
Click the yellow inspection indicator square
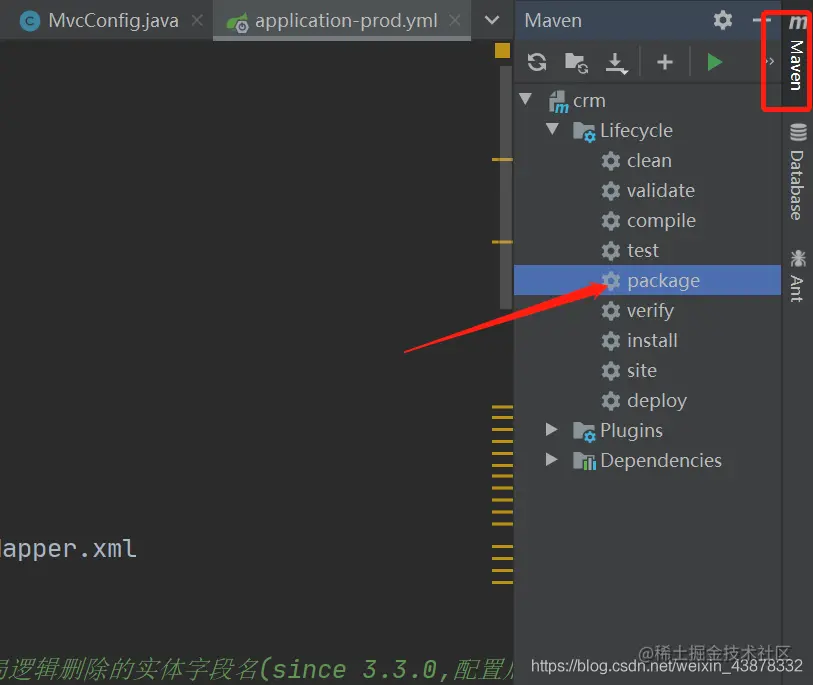point(502,51)
